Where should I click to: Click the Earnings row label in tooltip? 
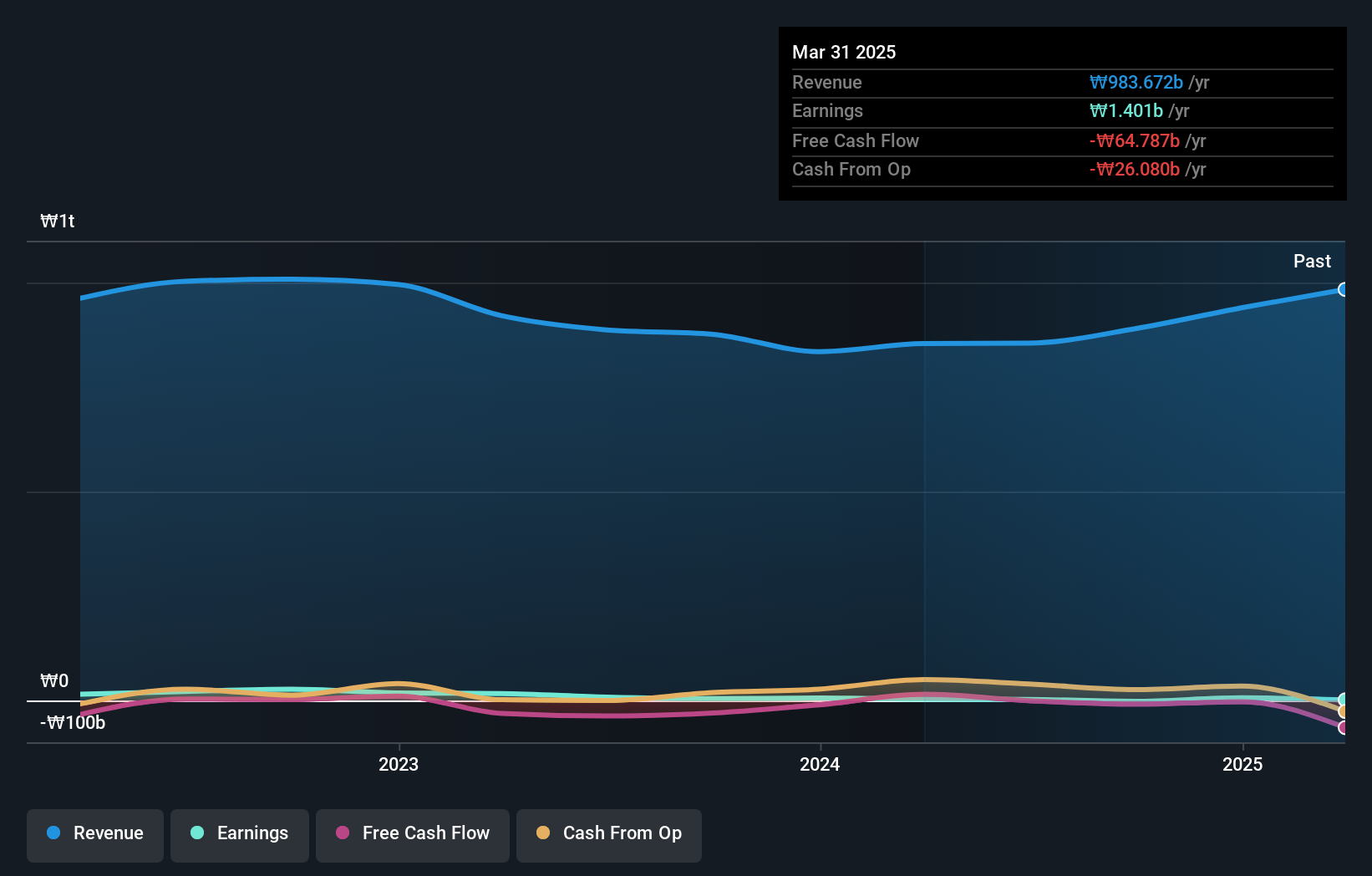click(x=827, y=110)
